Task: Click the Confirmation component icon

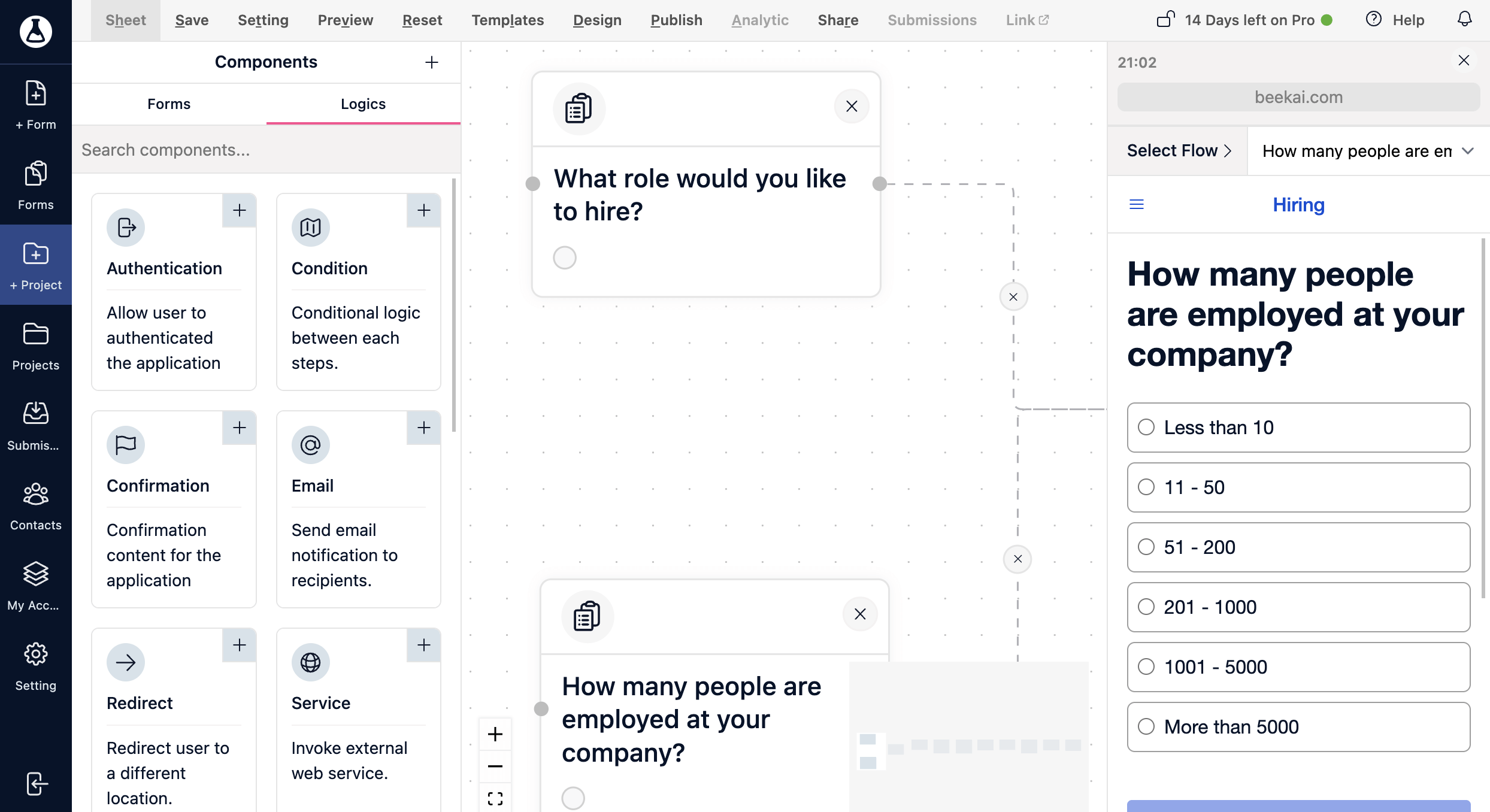Action: tap(125, 444)
